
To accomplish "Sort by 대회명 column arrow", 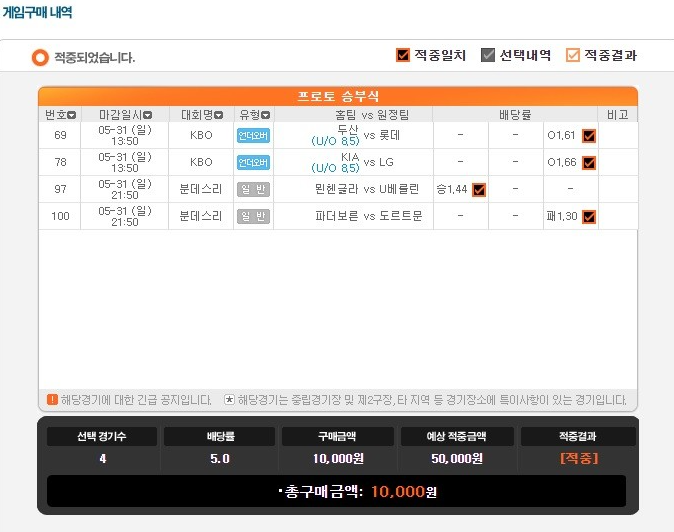I will point(218,115).
